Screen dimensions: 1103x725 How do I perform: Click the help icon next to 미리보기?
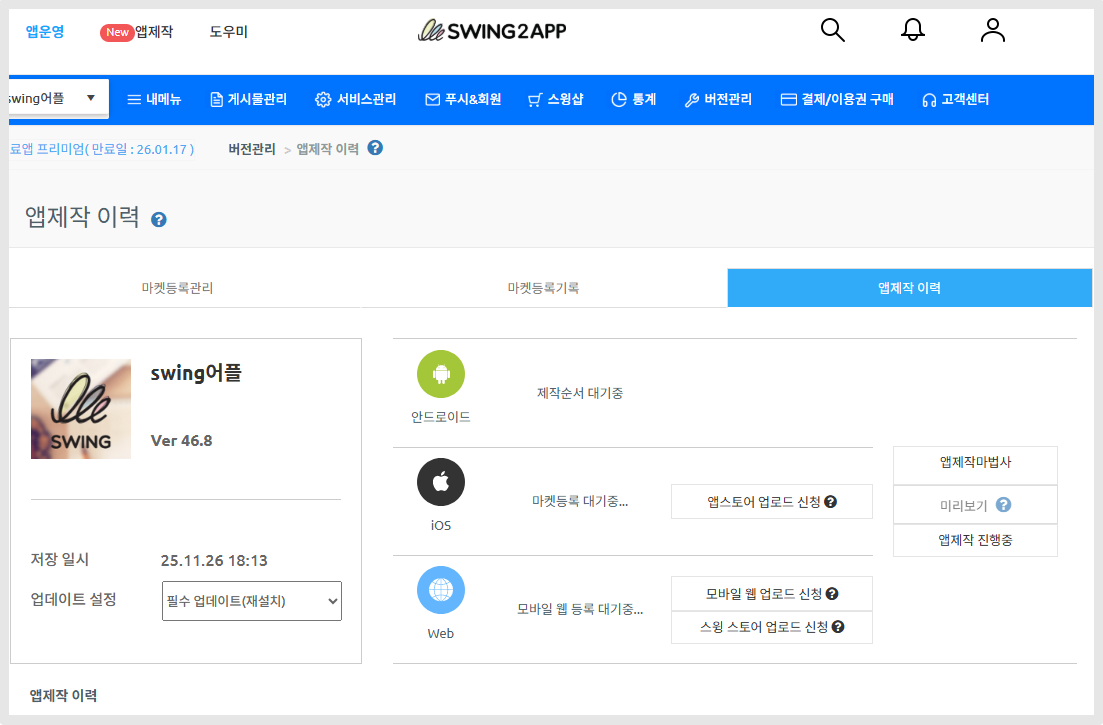click(x=1003, y=505)
